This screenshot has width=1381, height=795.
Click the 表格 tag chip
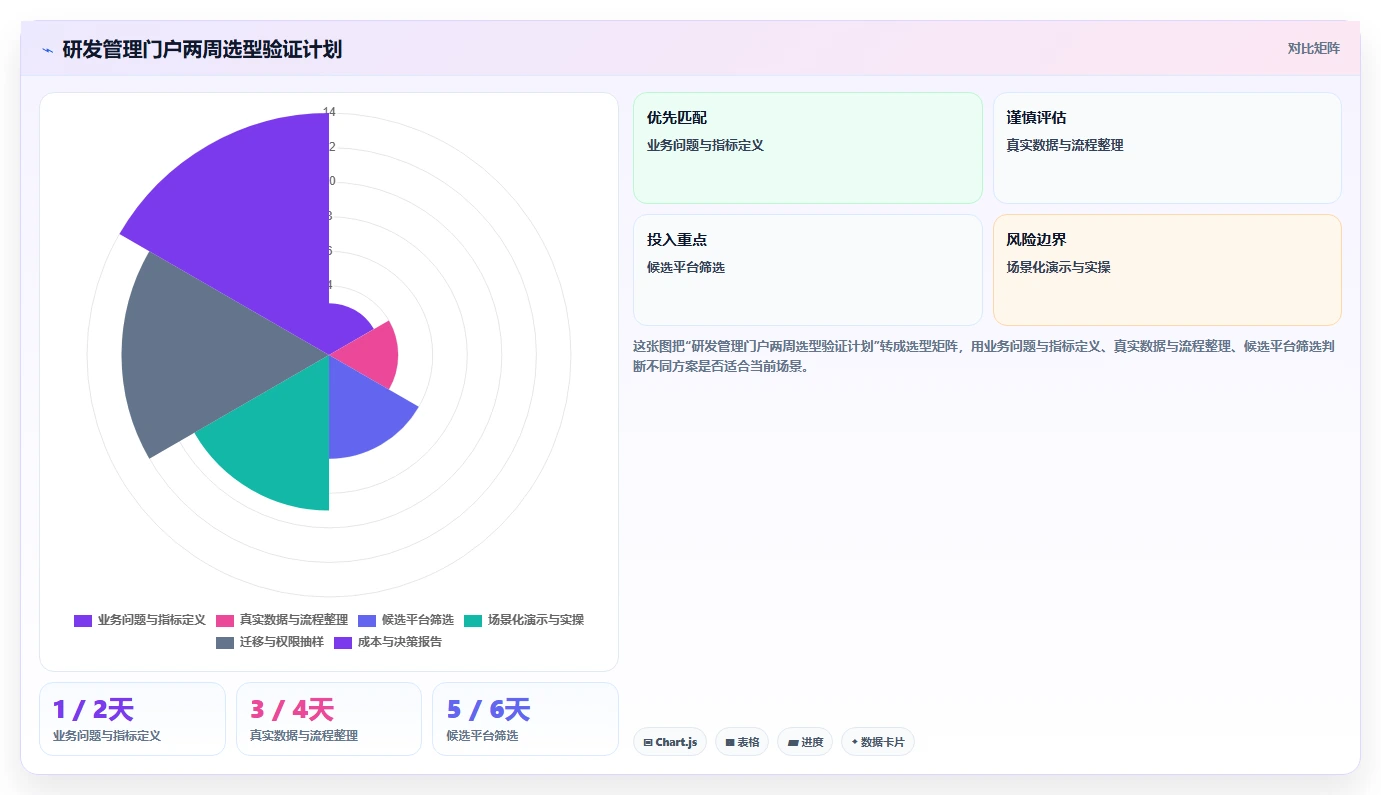pos(742,742)
